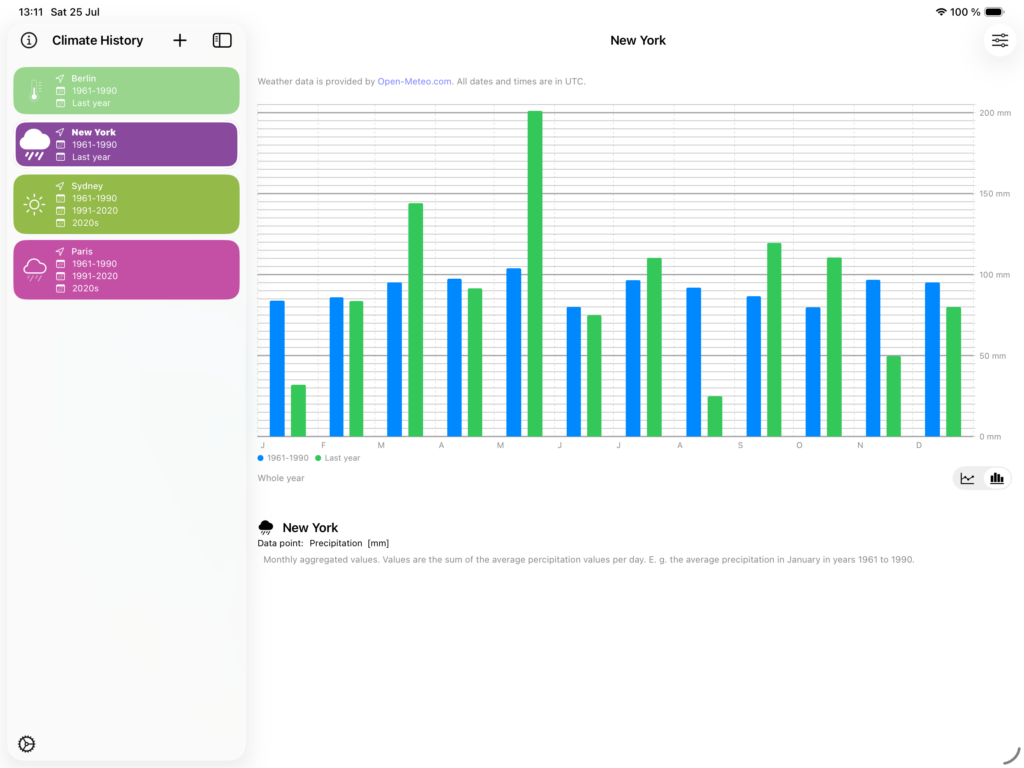Select the Berlin location card
Viewport: 1024px width, 768px height.
[x=127, y=90]
